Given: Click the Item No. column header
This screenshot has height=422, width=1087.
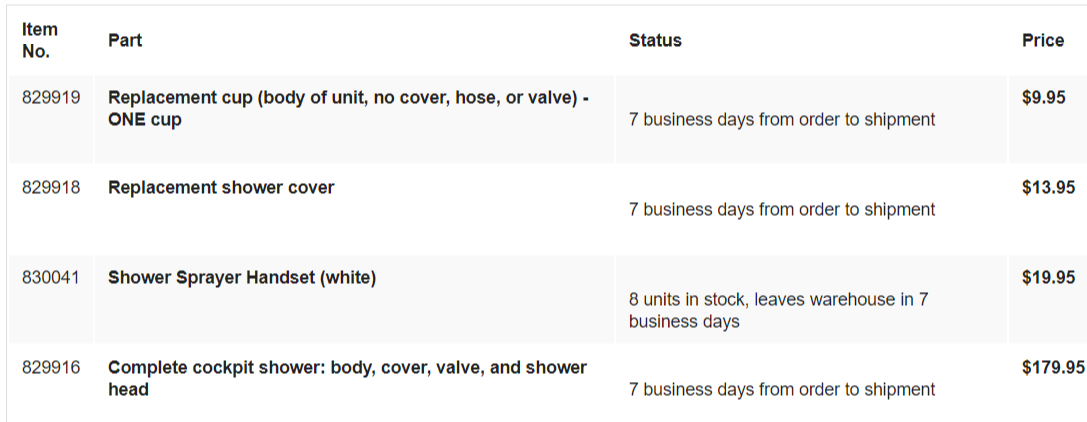Looking at the screenshot, I should point(40,40).
